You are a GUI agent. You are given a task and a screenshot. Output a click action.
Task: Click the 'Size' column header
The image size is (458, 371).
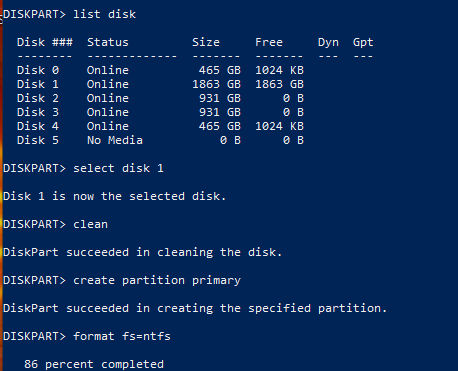(206, 42)
